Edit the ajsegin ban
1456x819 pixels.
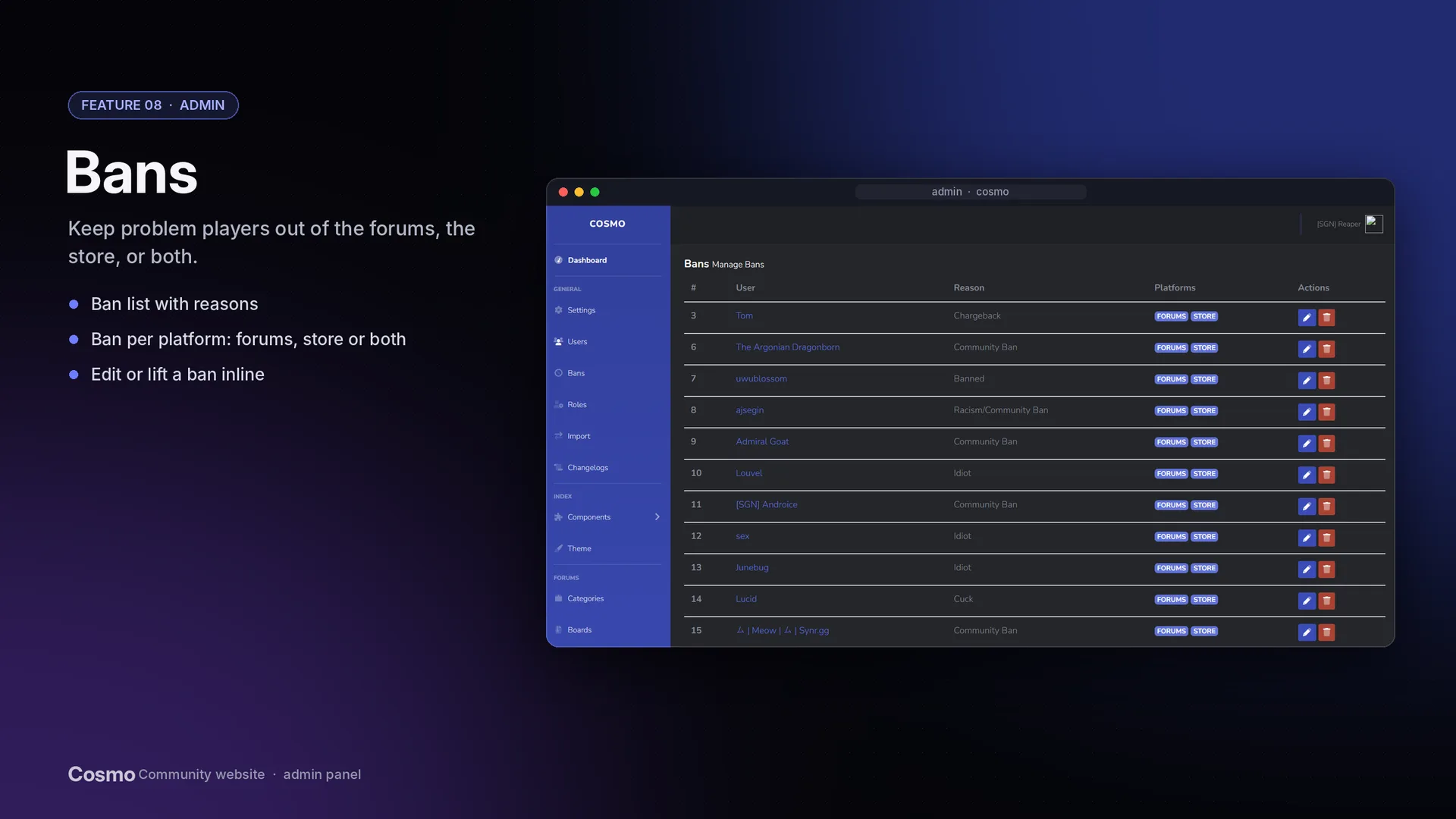(x=1307, y=412)
